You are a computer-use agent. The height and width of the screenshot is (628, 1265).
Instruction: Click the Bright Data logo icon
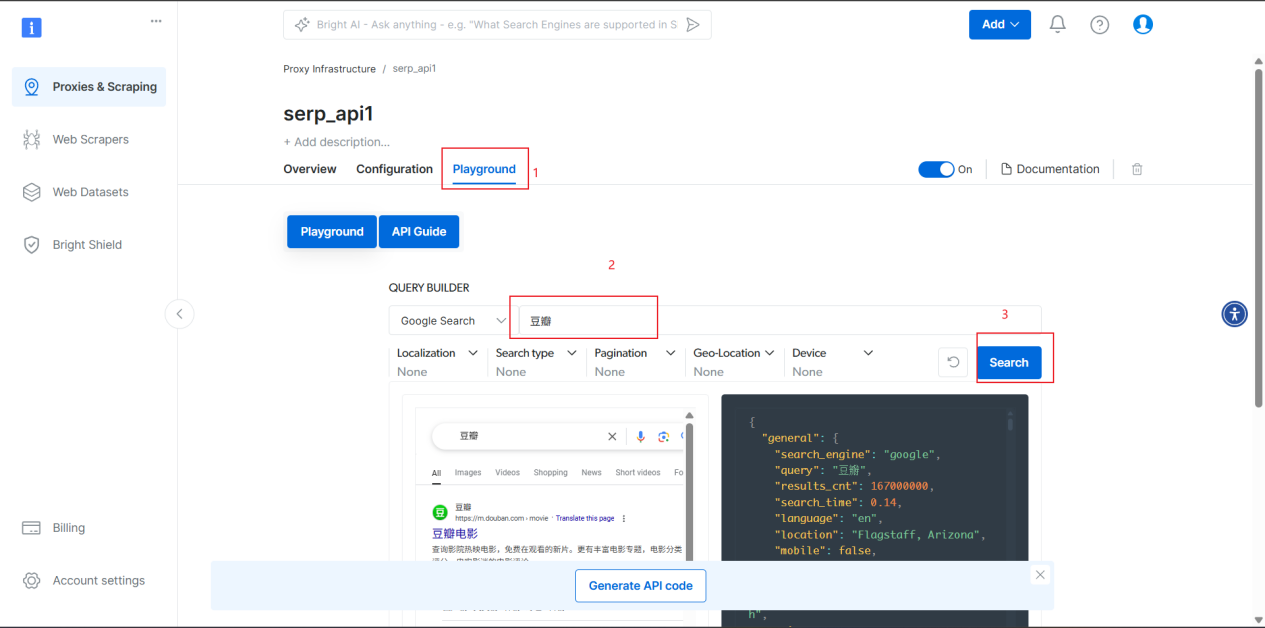coord(32,27)
